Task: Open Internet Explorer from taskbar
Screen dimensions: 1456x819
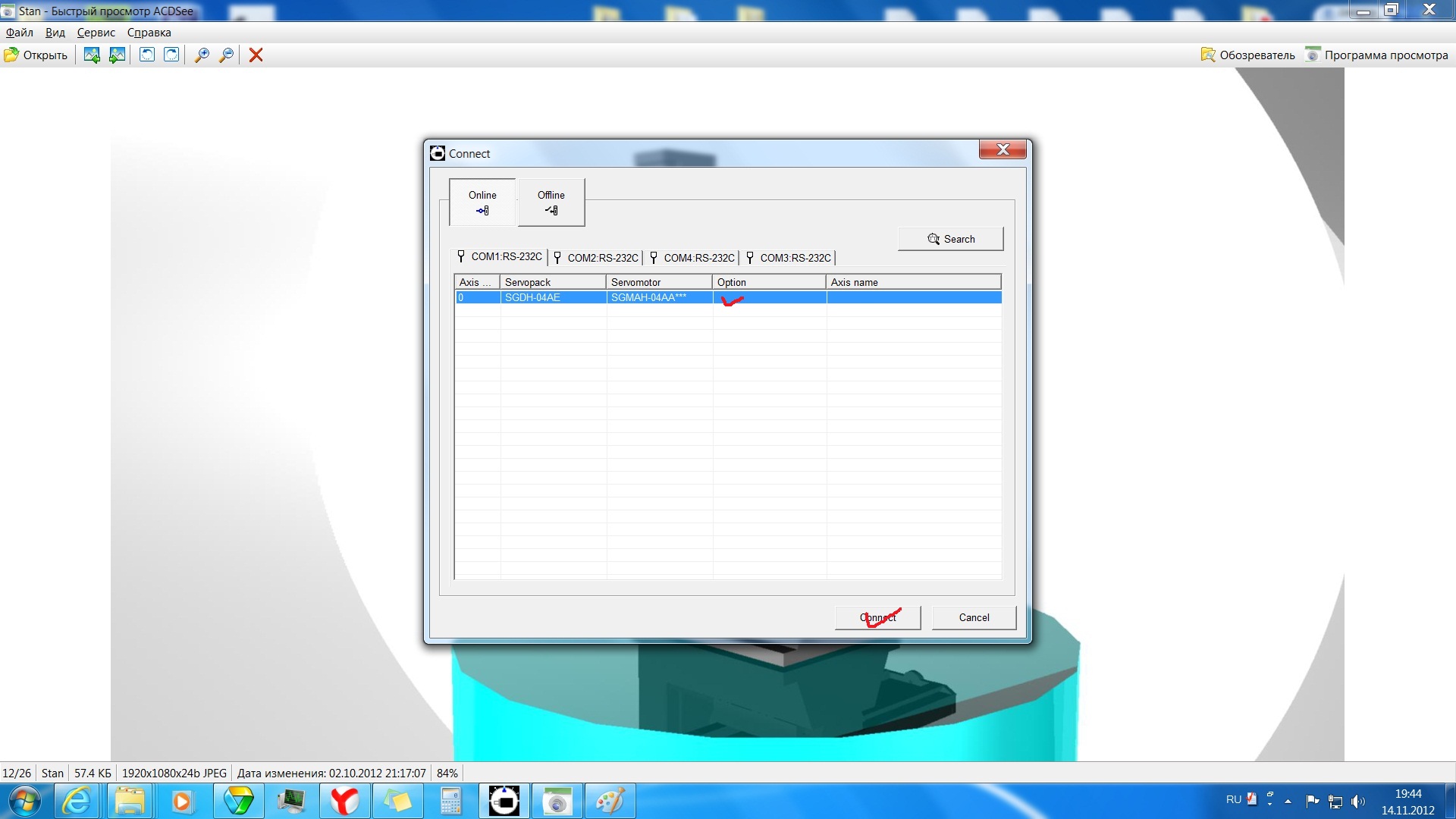Action: (77, 801)
